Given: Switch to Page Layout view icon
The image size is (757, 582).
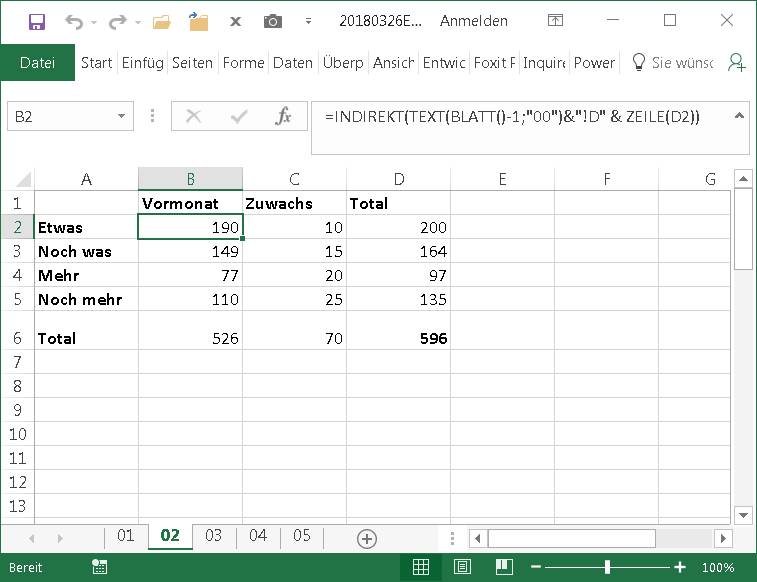Looking at the screenshot, I should click(x=462, y=567).
